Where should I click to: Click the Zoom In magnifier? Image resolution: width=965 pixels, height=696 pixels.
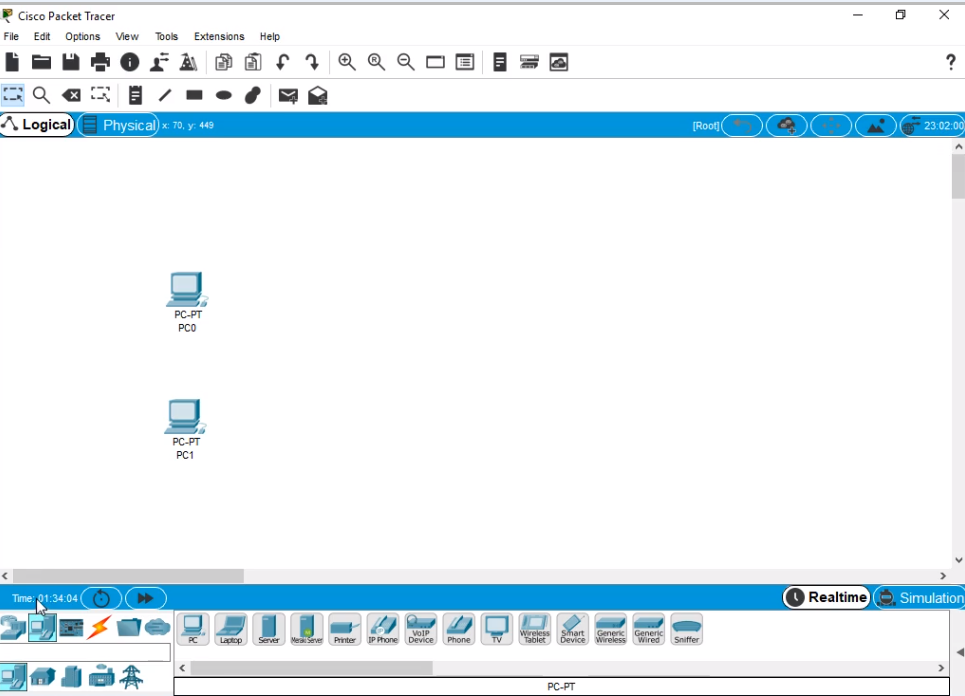tap(347, 62)
